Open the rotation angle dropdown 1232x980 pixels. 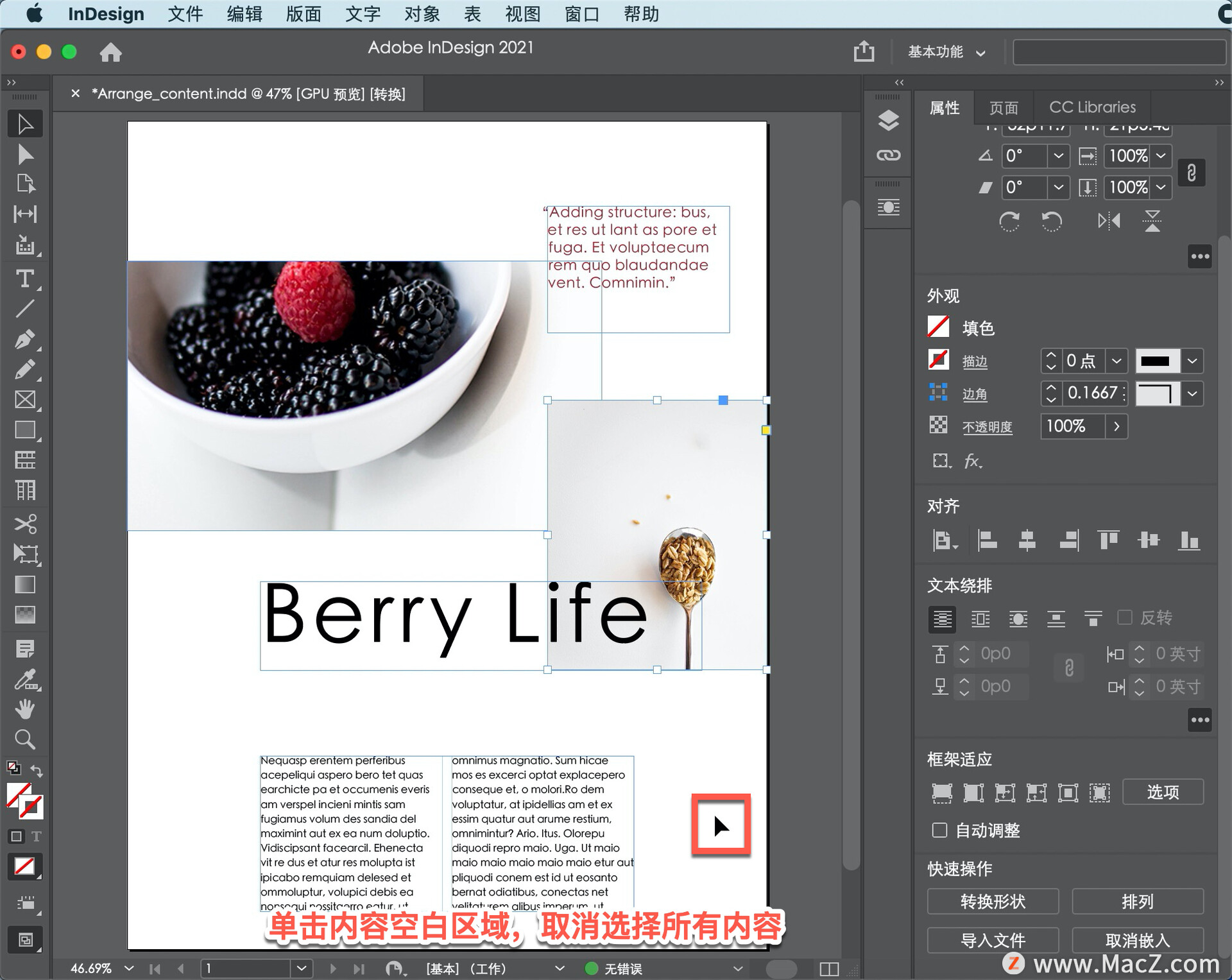coord(1058,155)
